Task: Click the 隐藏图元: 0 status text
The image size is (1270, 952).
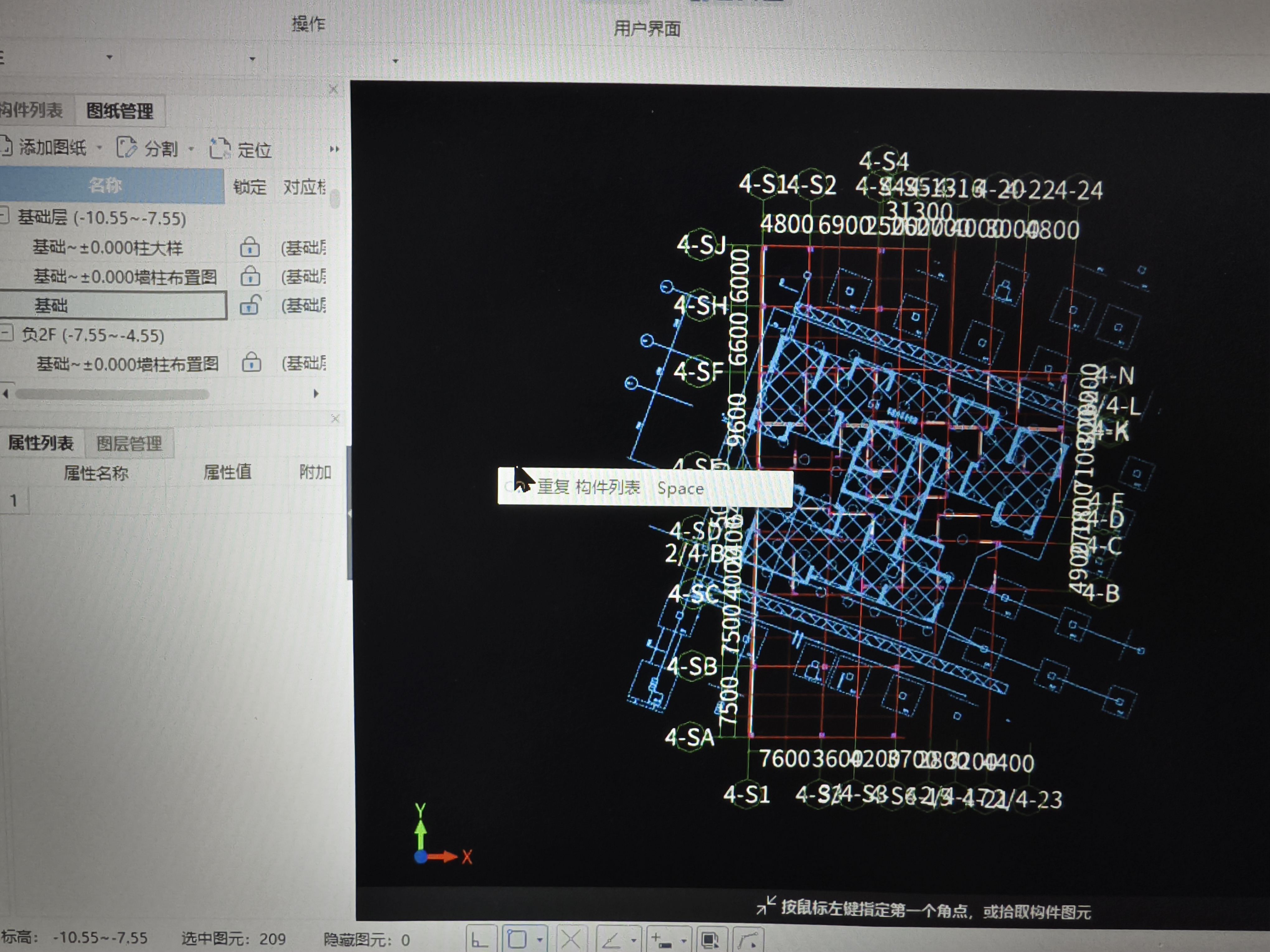Action: (367, 939)
